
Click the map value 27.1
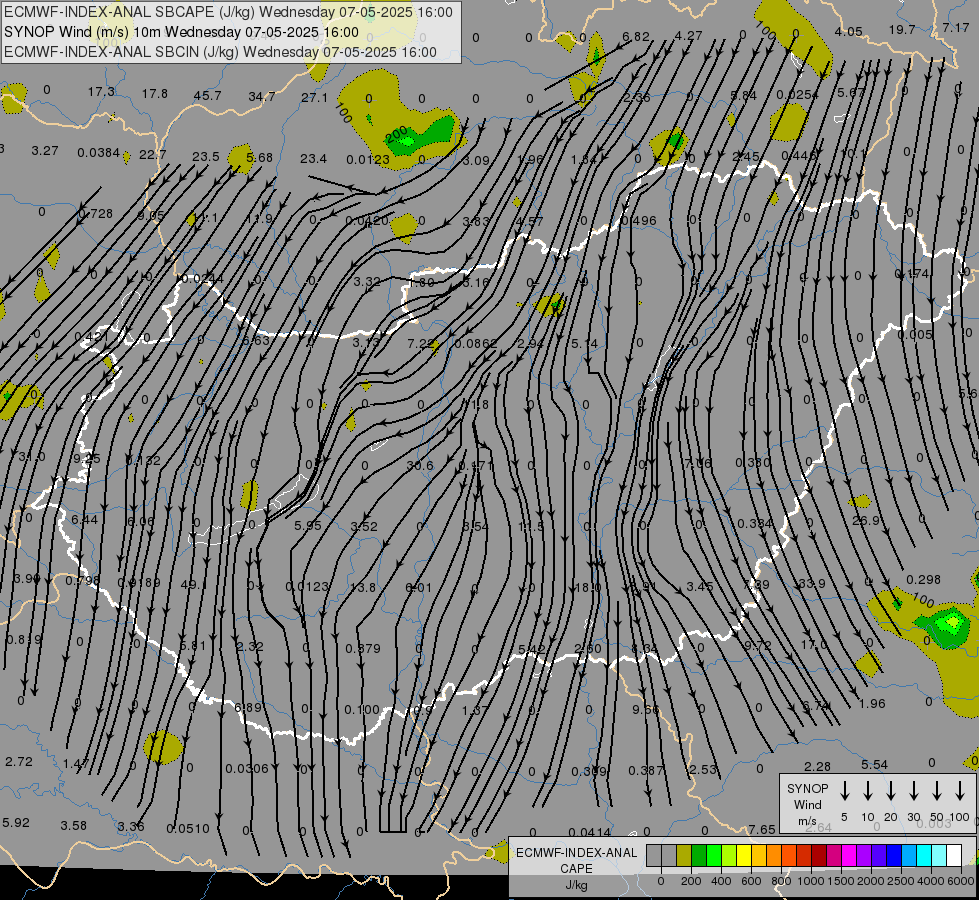coord(314,97)
